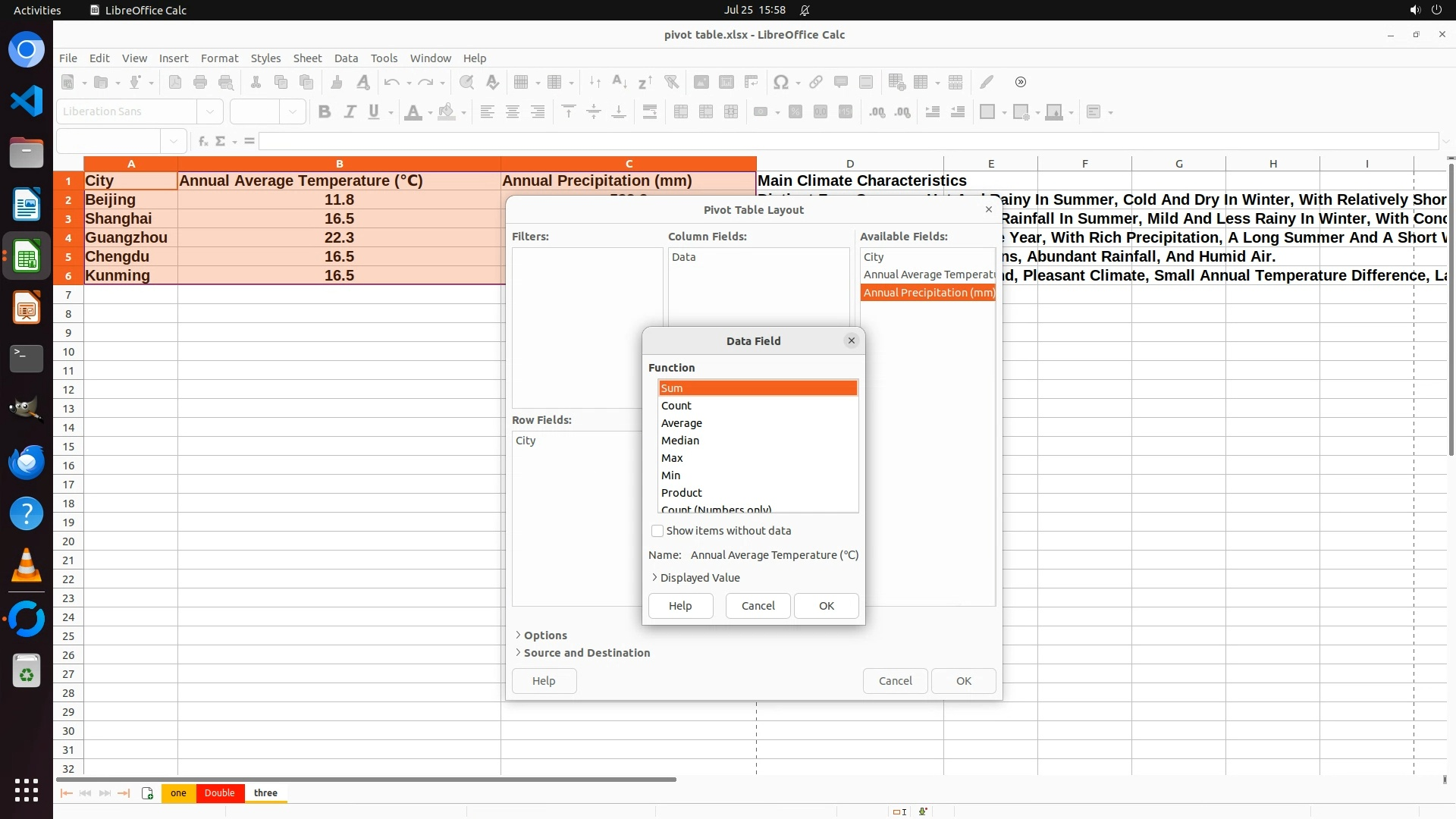Viewport: 1456px width, 819px height.
Task: Open the Data menu
Action: [346, 58]
